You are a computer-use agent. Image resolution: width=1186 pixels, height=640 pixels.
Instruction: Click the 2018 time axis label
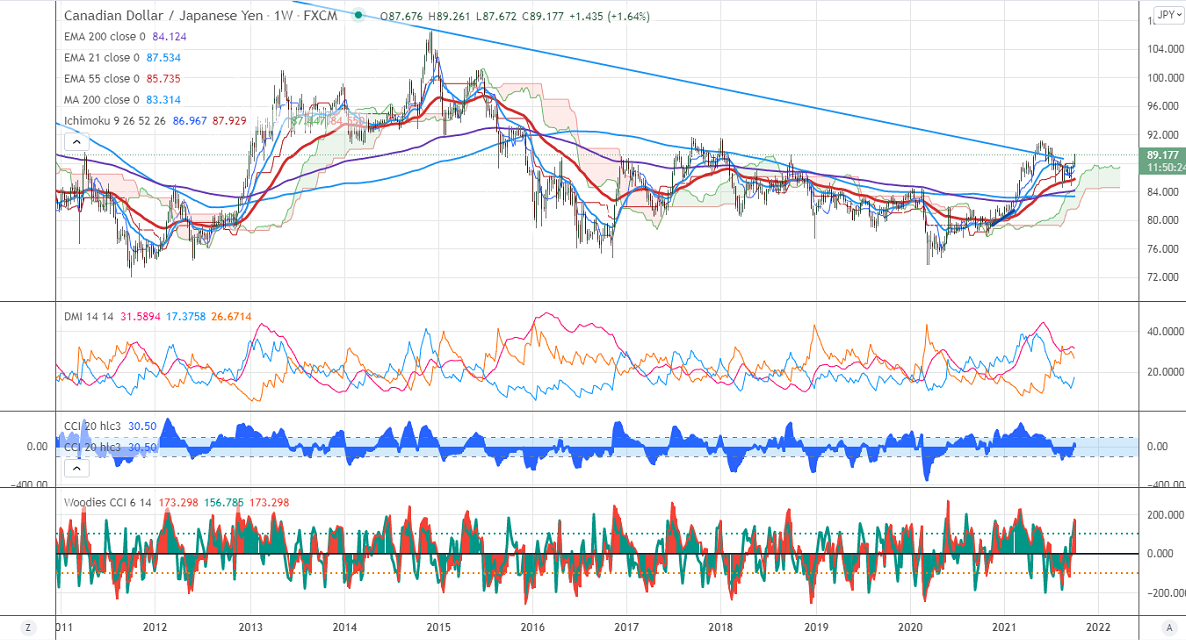coord(721,627)
